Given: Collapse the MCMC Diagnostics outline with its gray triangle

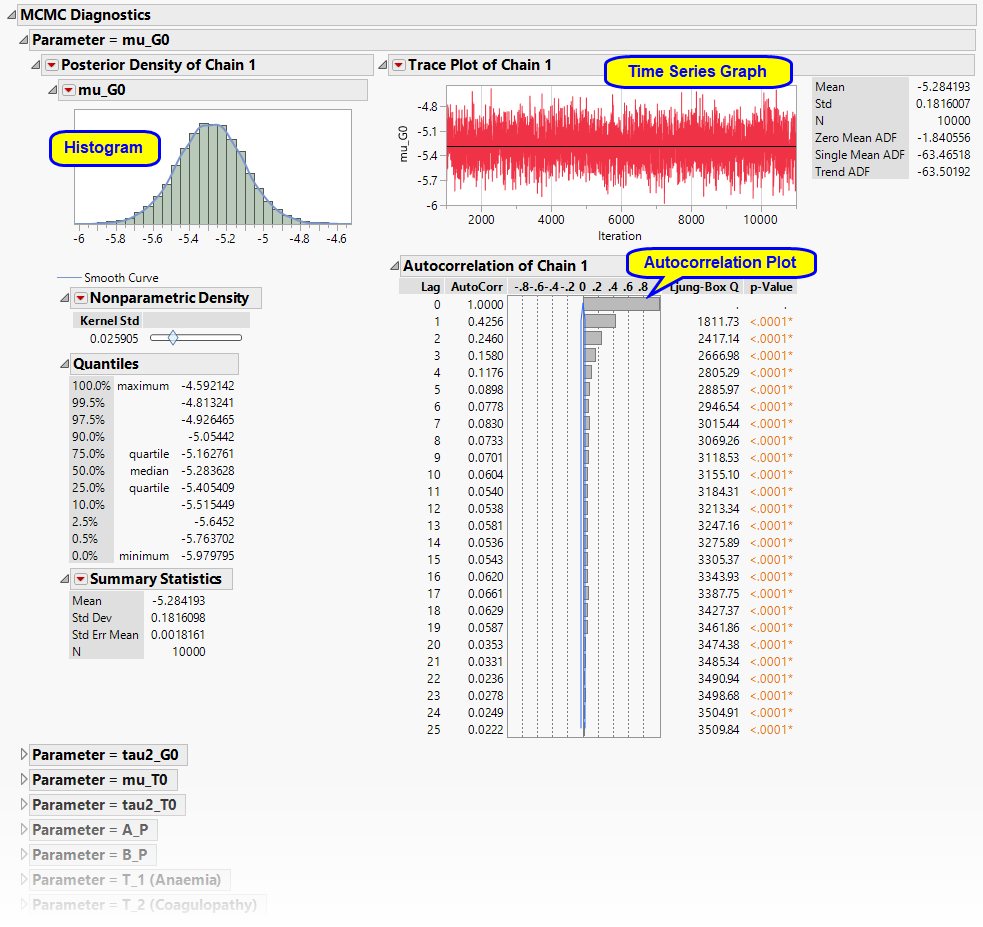Looking at the screenshot, I should point(11,15).
